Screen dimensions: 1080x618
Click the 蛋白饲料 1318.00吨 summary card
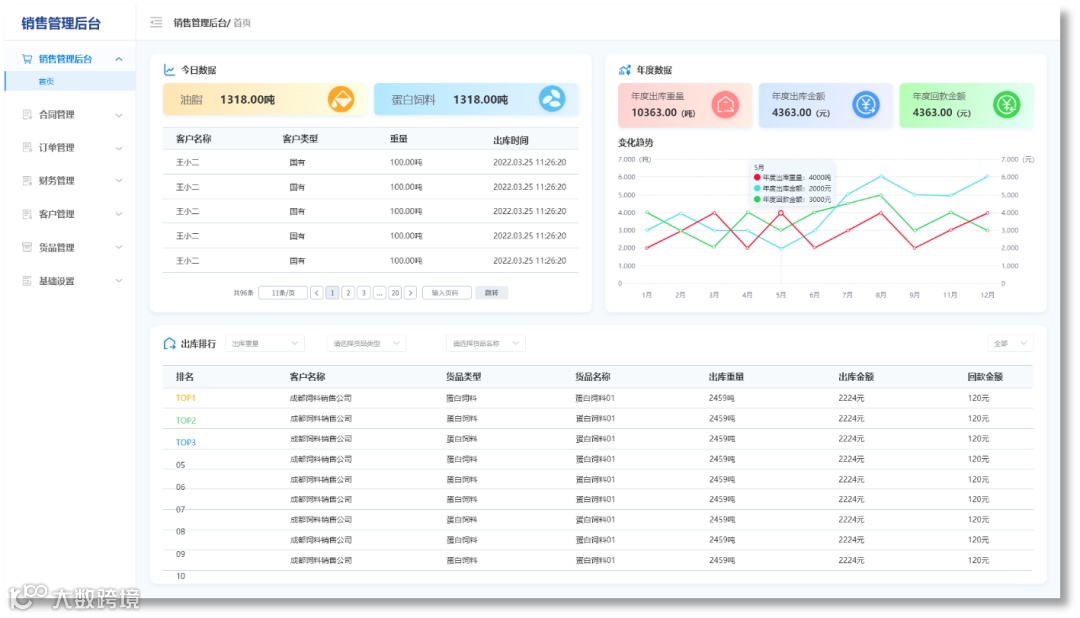click(x=475, y=99)
